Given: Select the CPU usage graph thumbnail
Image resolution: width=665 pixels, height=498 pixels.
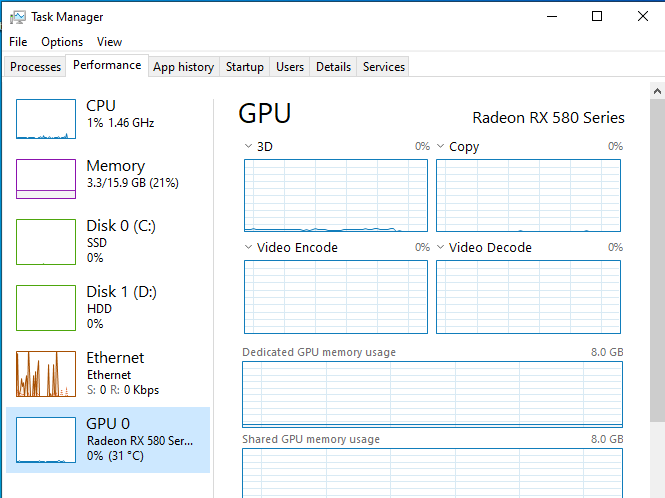Looking at the screenshot, I should (46, 119).
